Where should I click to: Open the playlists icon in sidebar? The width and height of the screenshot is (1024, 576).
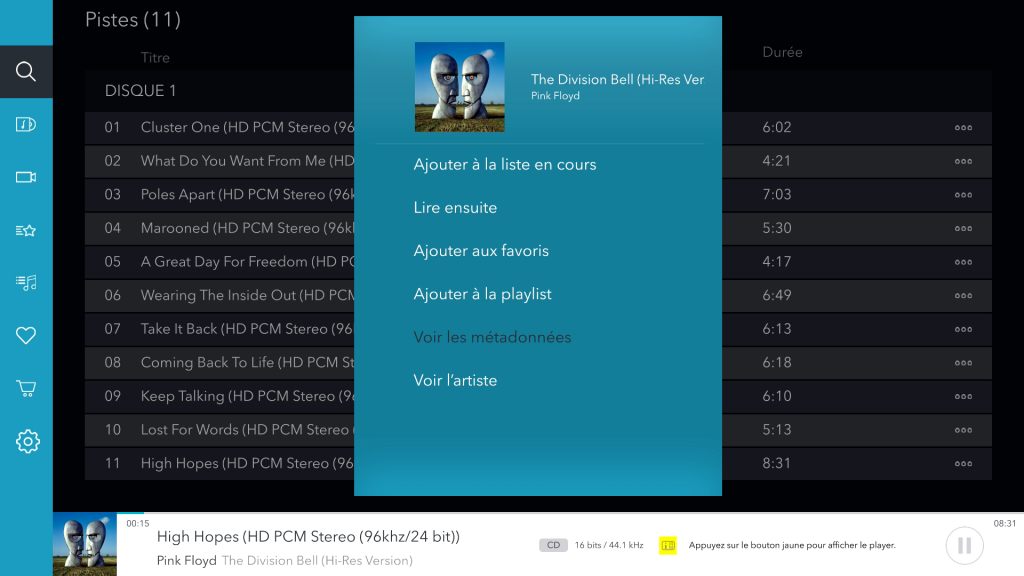point(26,283)
